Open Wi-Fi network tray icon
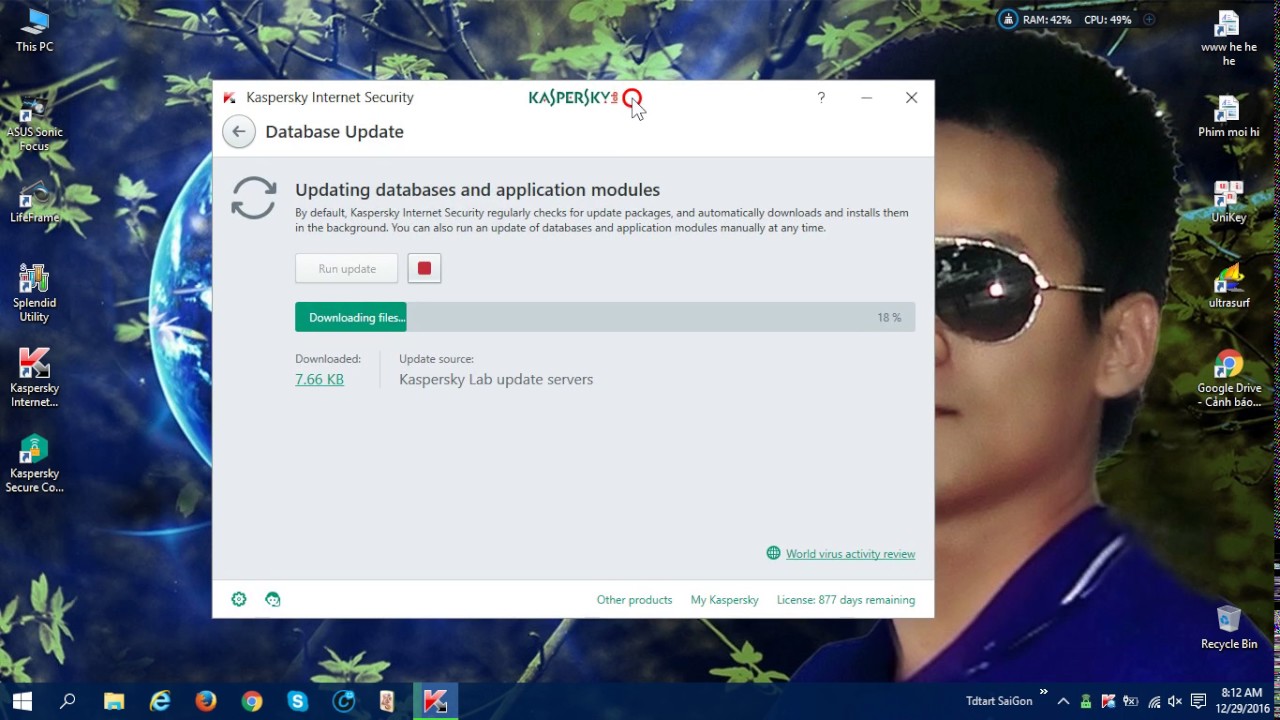The height and width of the screenshot is (720, 1280). [x=1154, y=701]
